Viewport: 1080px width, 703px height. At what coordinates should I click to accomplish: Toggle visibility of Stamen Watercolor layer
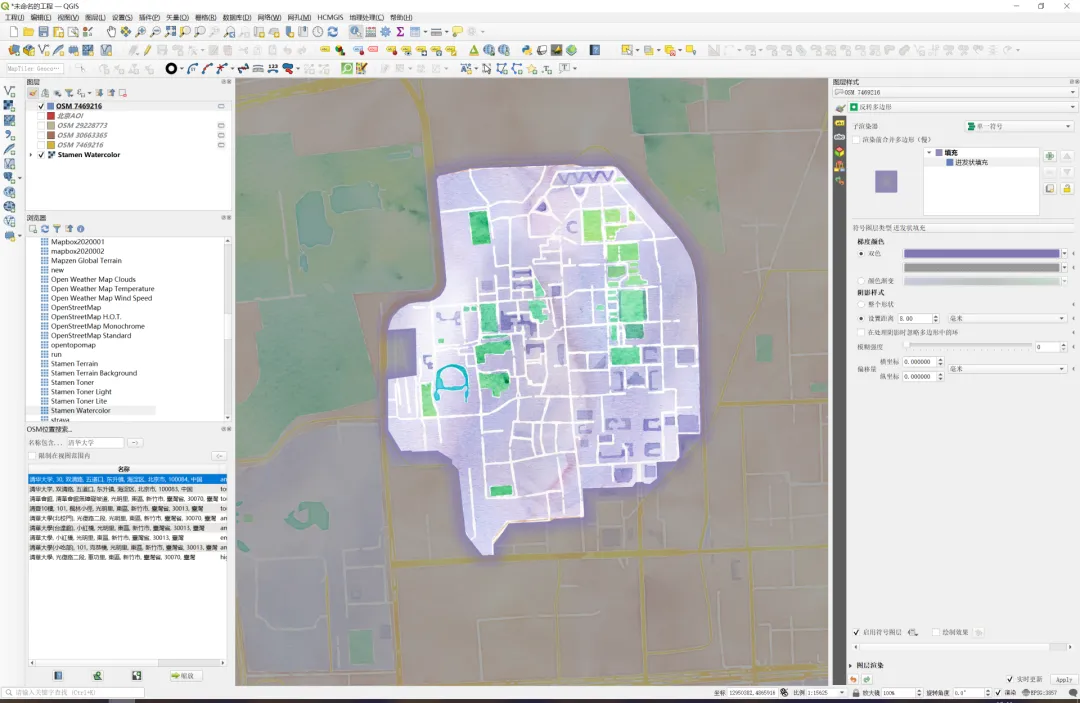(41, 155)
